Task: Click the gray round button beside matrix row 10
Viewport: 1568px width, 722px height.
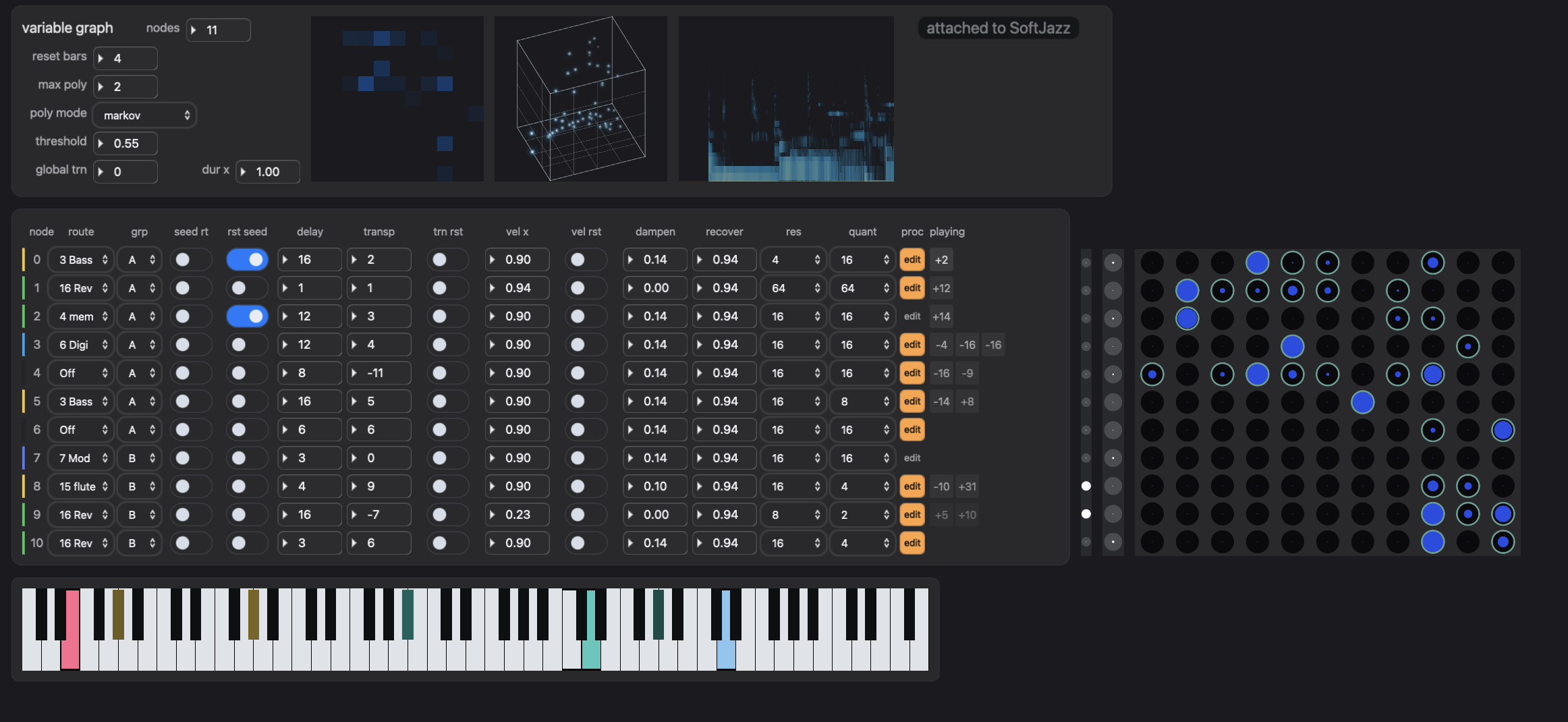Action: [x=1113, y=542]
